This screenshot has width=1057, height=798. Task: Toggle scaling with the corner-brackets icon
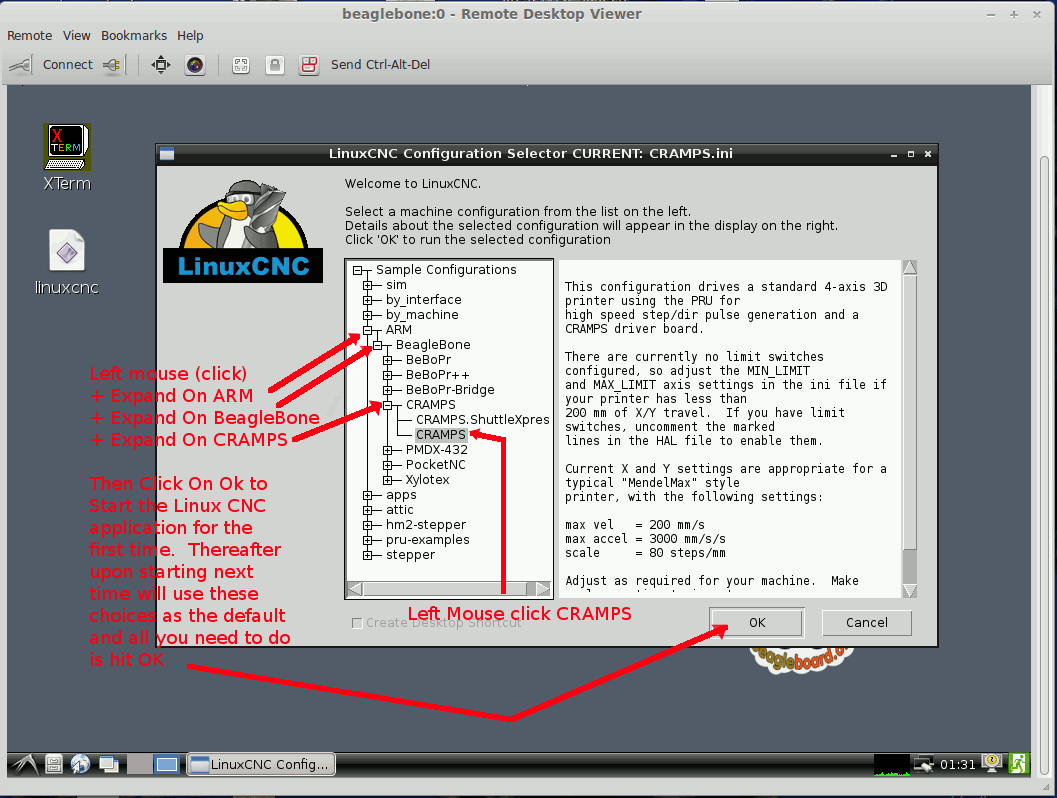pyautogui.click(x=241, y=65)
